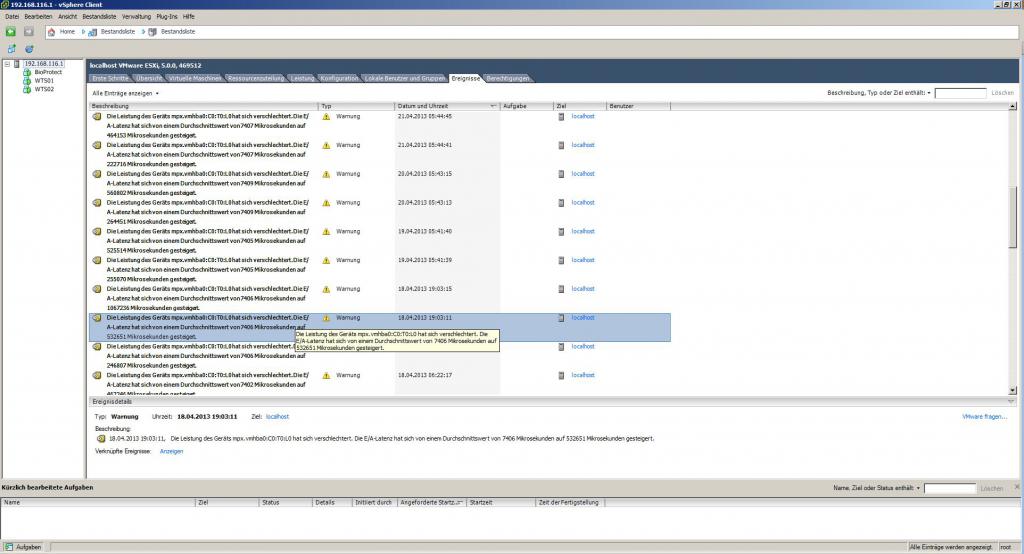The width and height of the screenshot is (1024, 554).
Task: Click the green navigate back arrow
Action: point(10,31)
